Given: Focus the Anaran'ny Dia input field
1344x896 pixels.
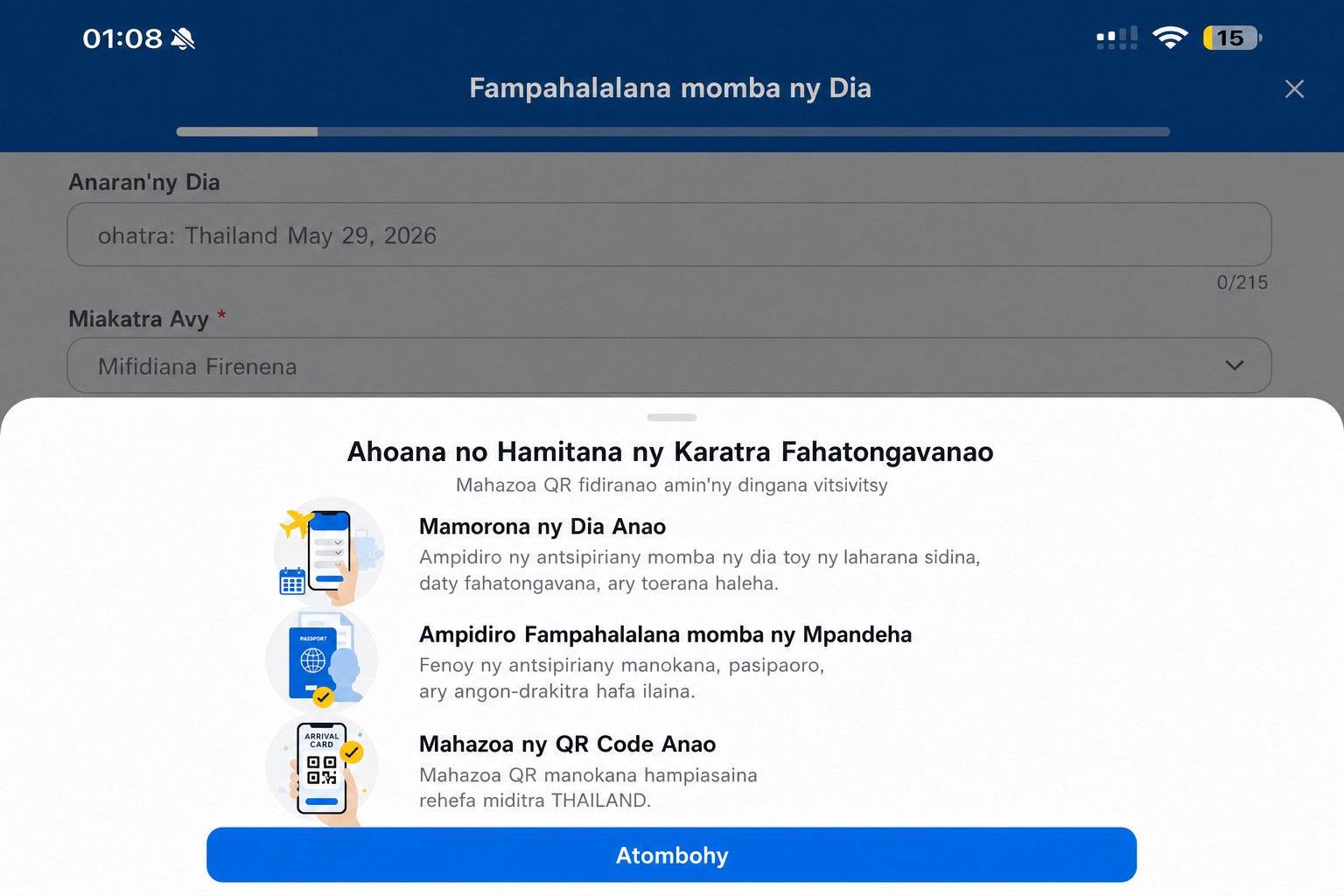Looking at the screenshot, I should pyautogui.click(x=669, y=234).
